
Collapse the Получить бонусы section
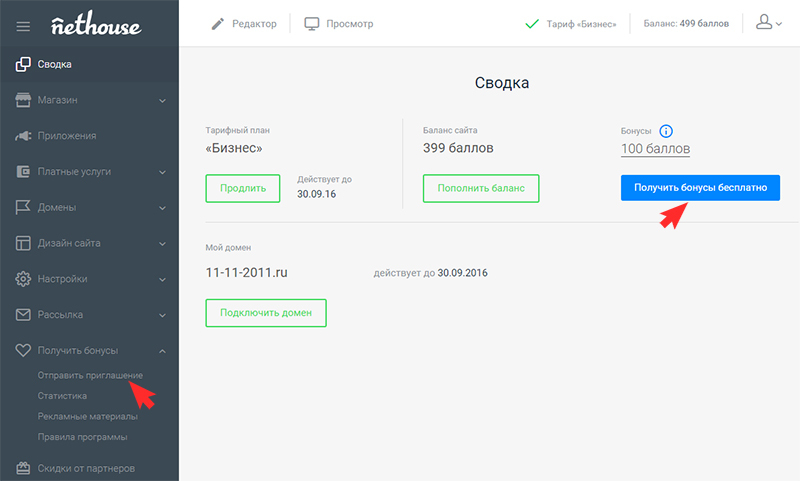click(162, 351)
